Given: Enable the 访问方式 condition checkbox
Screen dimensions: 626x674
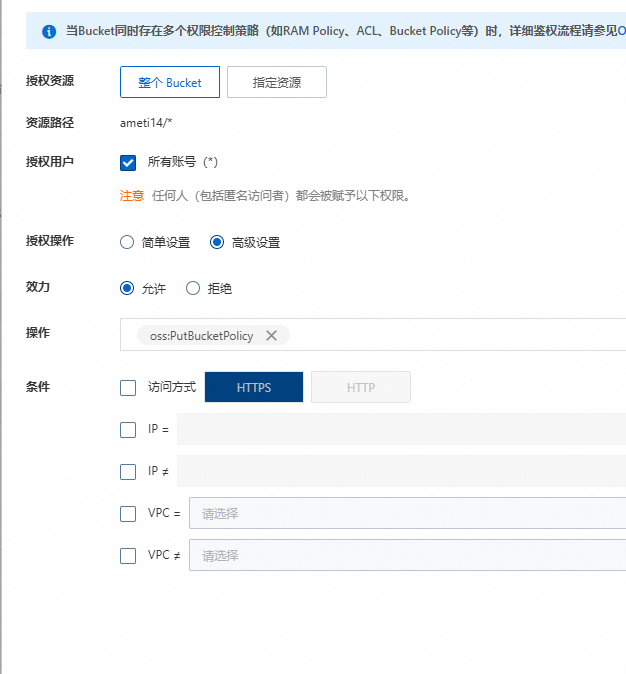Looking at the screenshot, I should [128, 388].
